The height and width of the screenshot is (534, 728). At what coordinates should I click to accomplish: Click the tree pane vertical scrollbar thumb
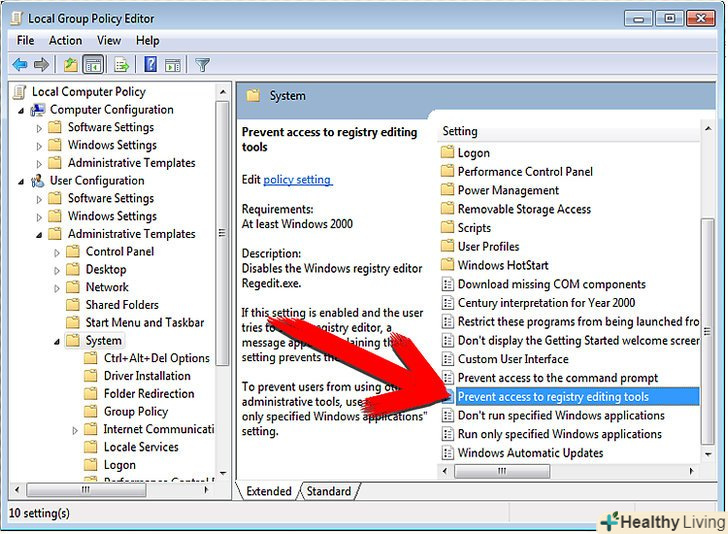(x=222, y=234)
